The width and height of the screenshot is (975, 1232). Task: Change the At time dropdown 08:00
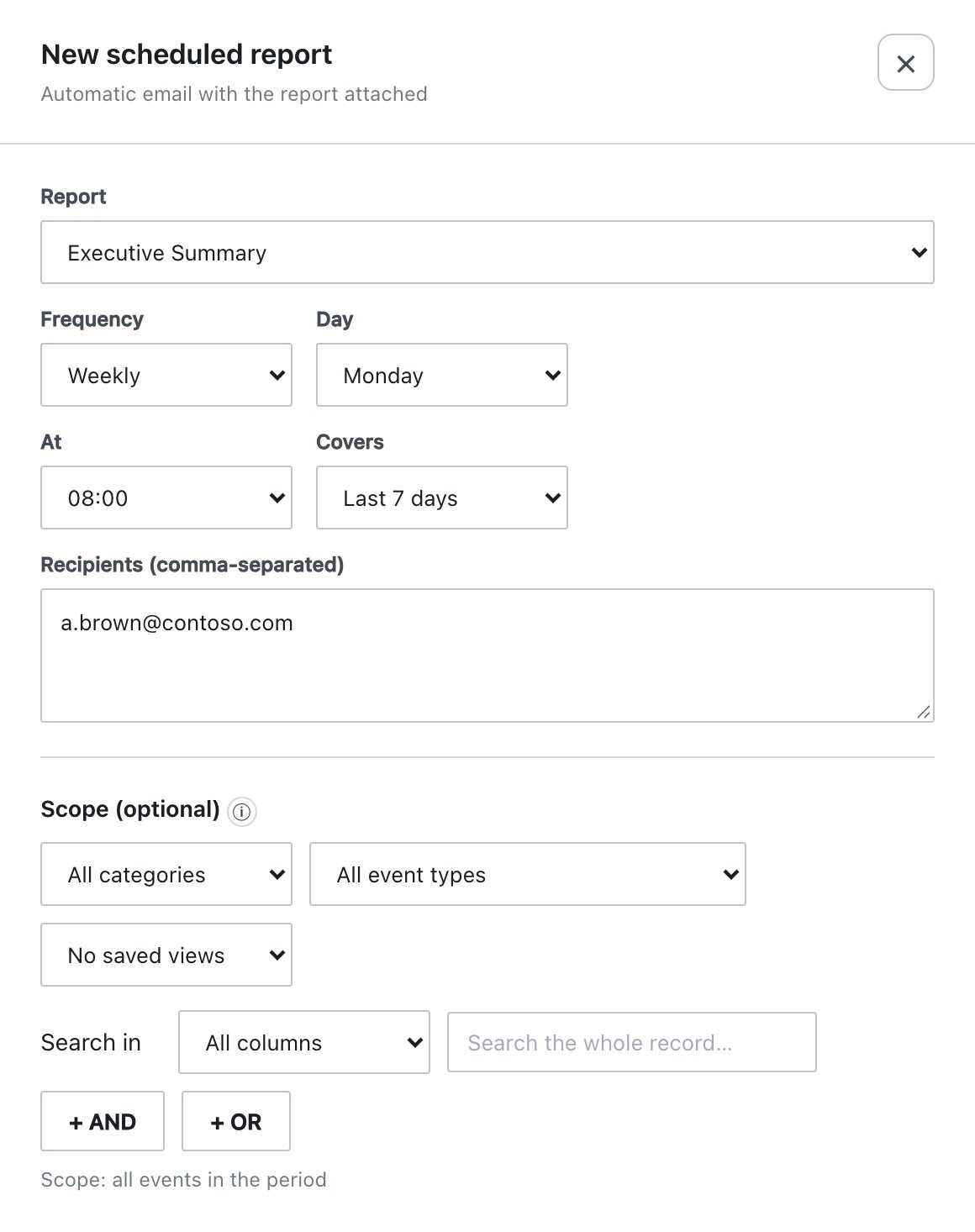pyautogui.click(x=166, y=498)
